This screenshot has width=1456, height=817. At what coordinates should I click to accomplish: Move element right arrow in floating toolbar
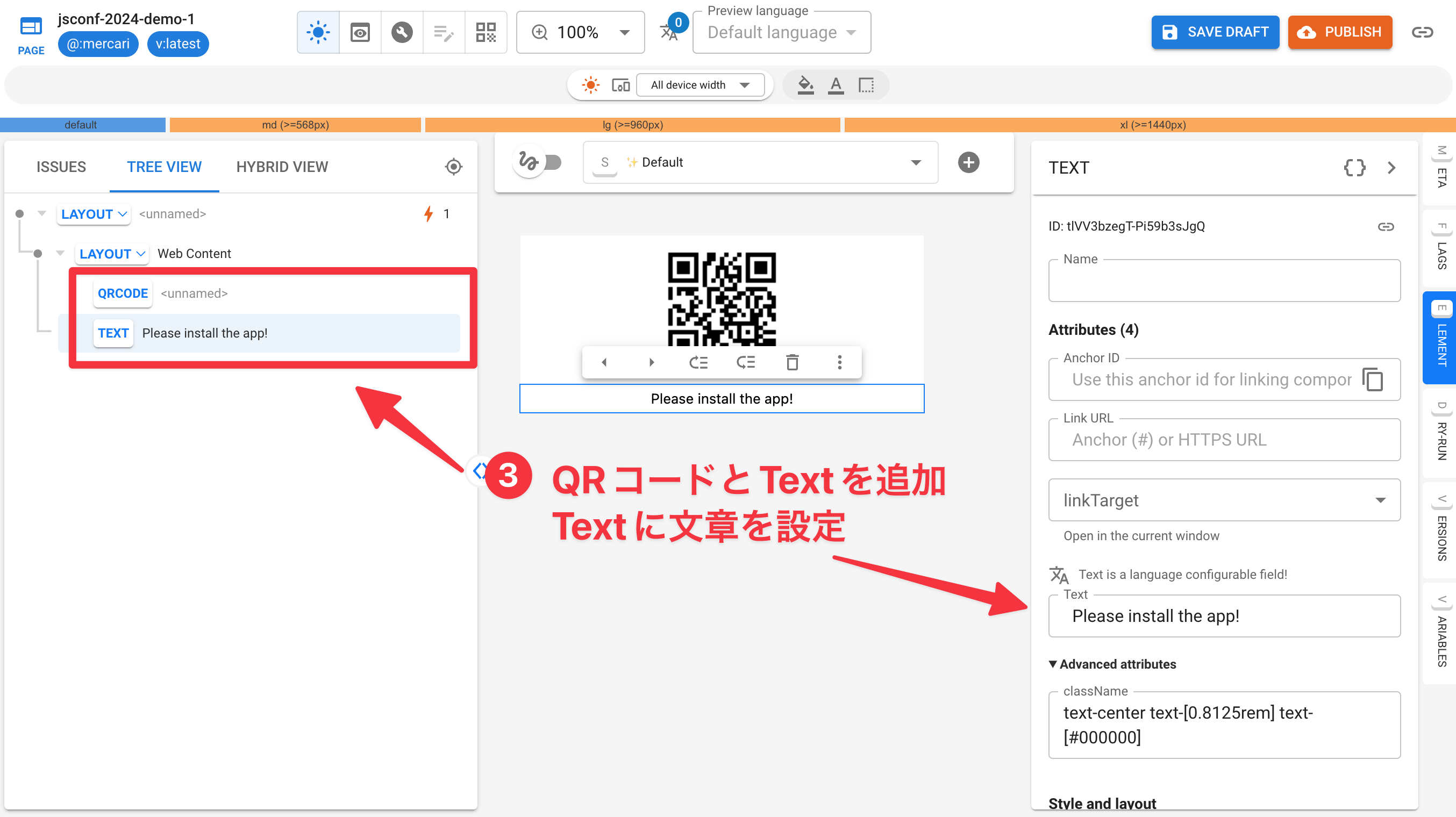click(651, 362)
